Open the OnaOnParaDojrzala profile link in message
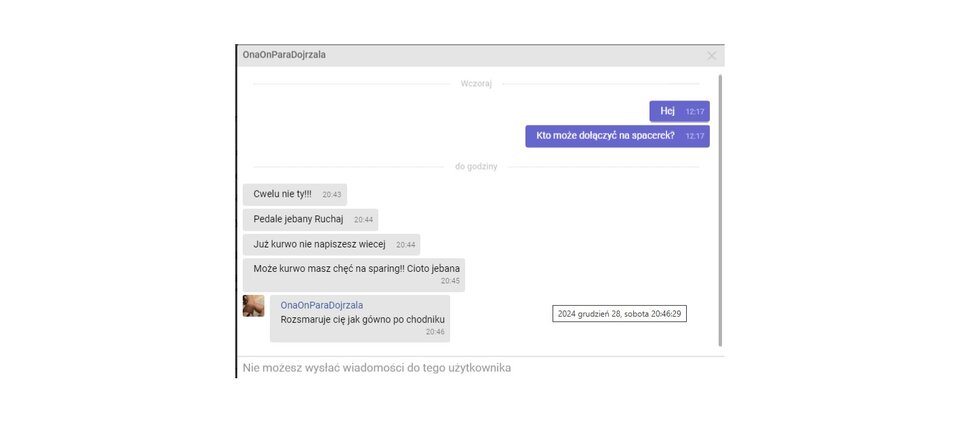 point(321,305)
